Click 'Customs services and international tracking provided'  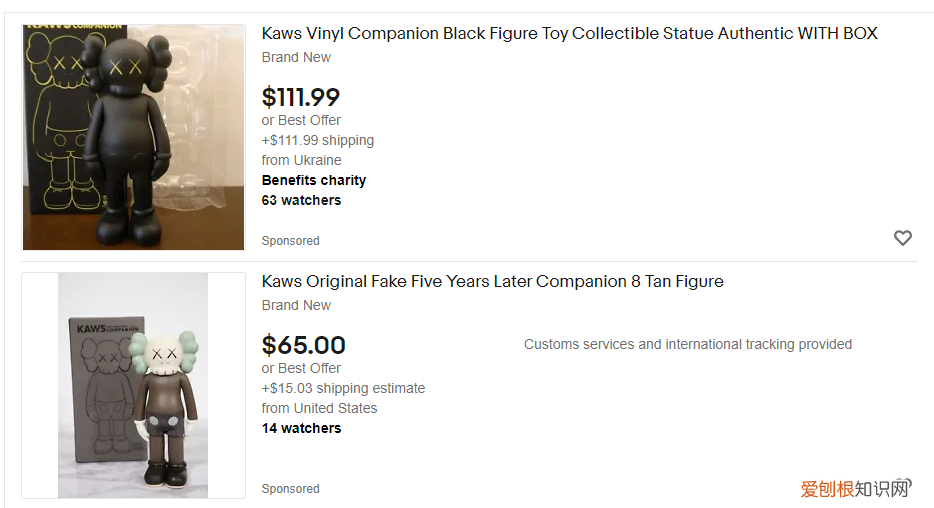[x=687, y=344]
